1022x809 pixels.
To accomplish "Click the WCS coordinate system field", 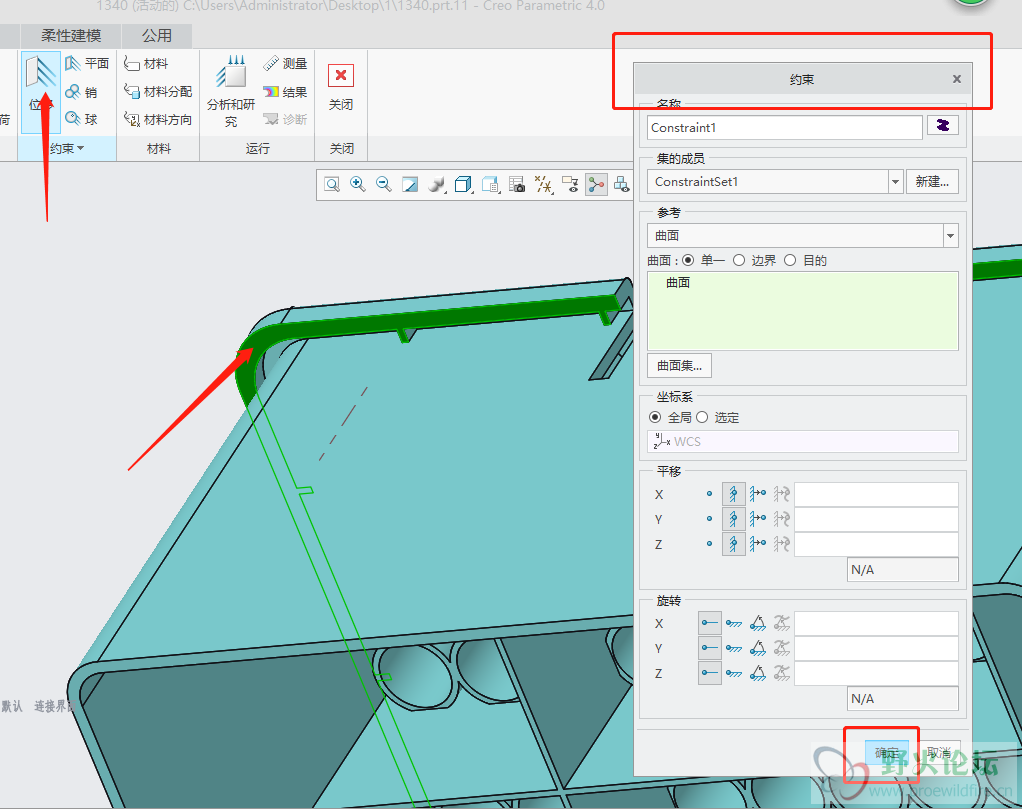I will coord(803,441).
